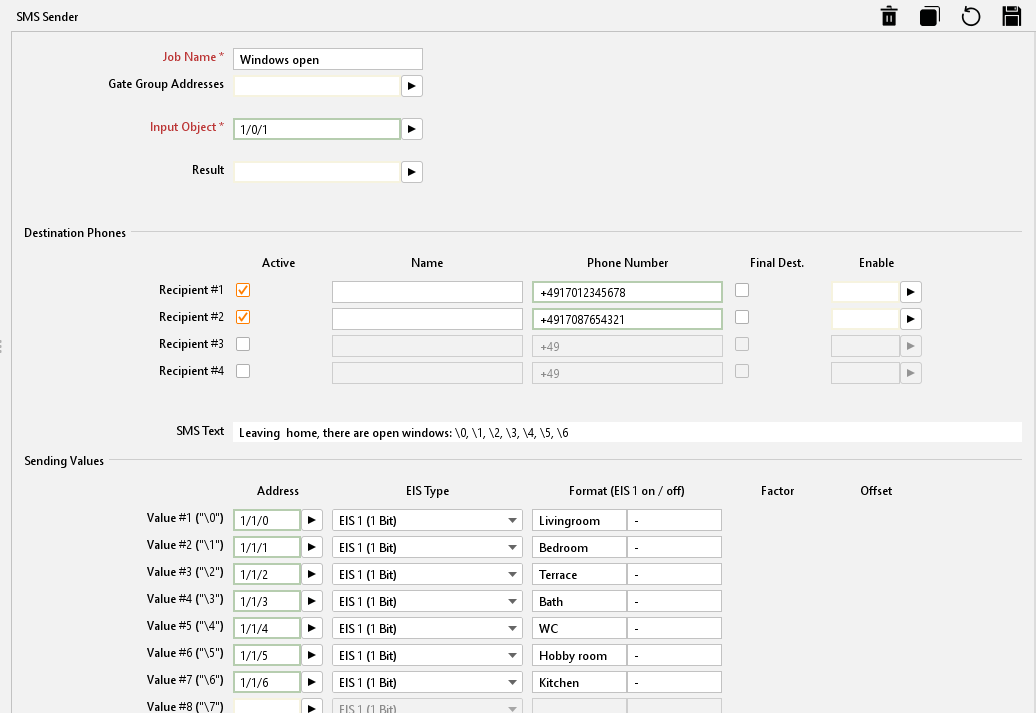This screenshot has width=1036, height=713.
Task: Enable Active checkbox for Recipient #3
Action: [x=243, y=344]
